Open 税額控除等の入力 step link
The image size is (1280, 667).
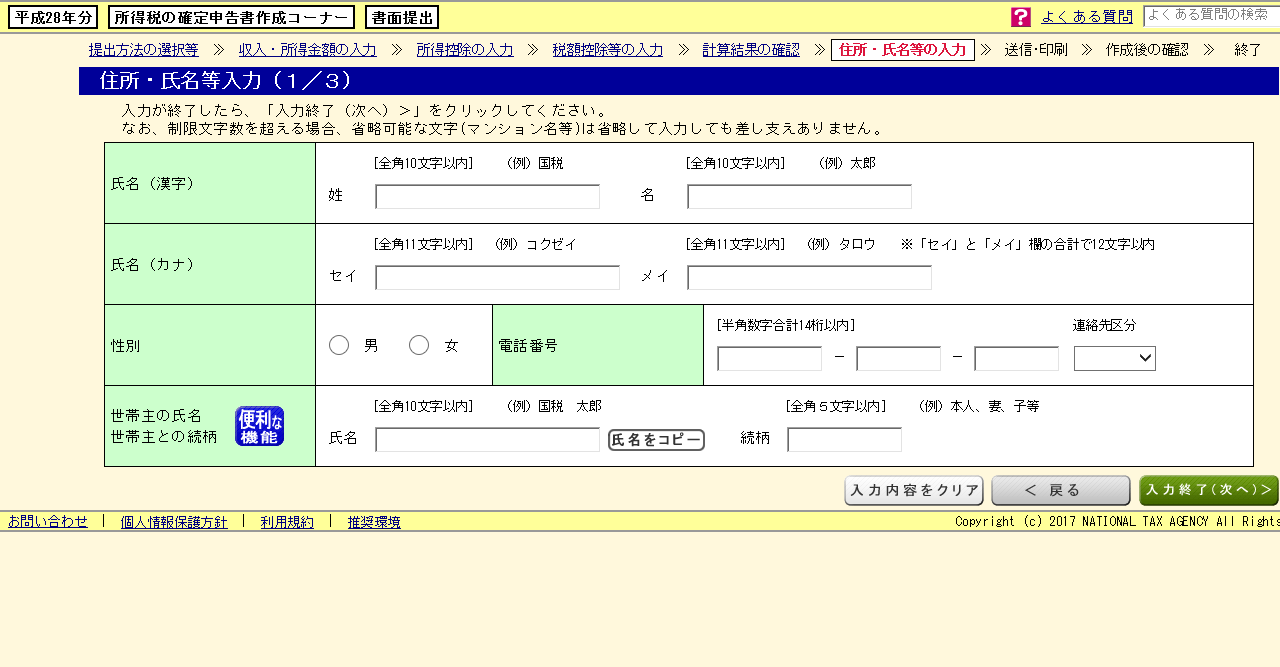[x=607, y=50]
